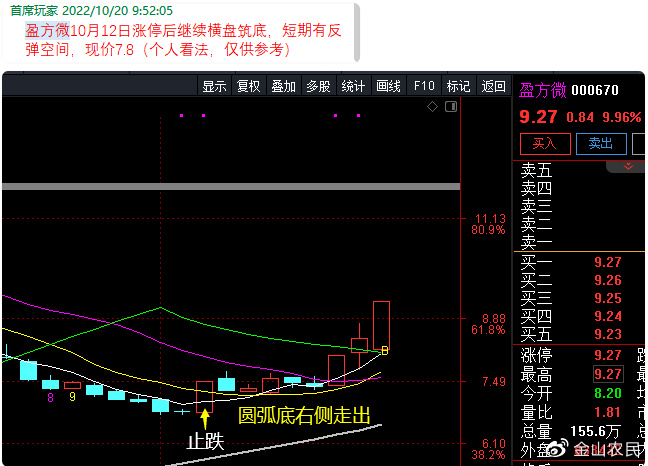Viewport: 648px width, 466px height.
Task: Click the 标记 mark button
Action: pyautogui.click(x=458, y=86)
